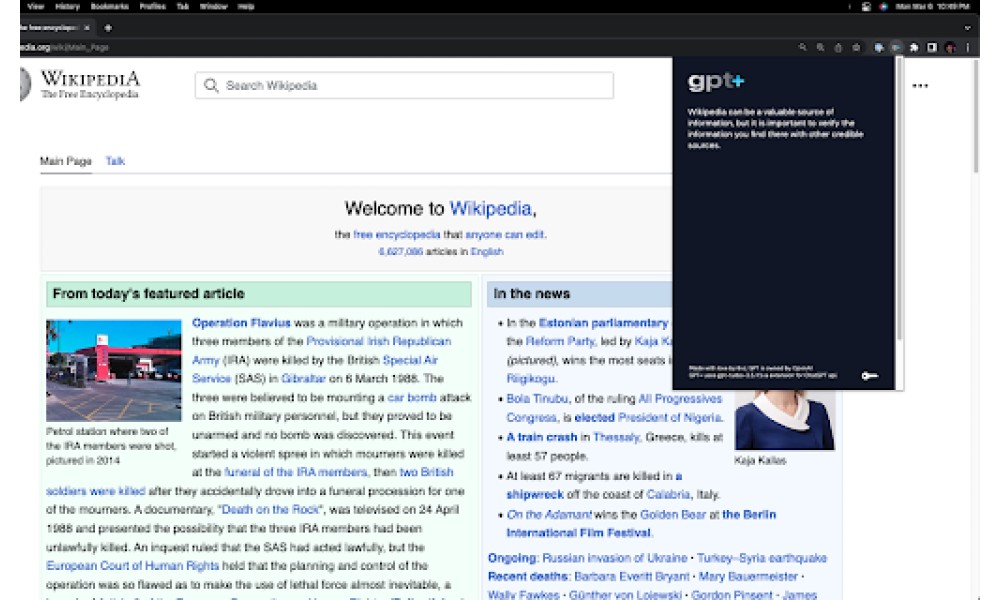Click the second magnifier icon in address bar

click(x=820, y=47)
